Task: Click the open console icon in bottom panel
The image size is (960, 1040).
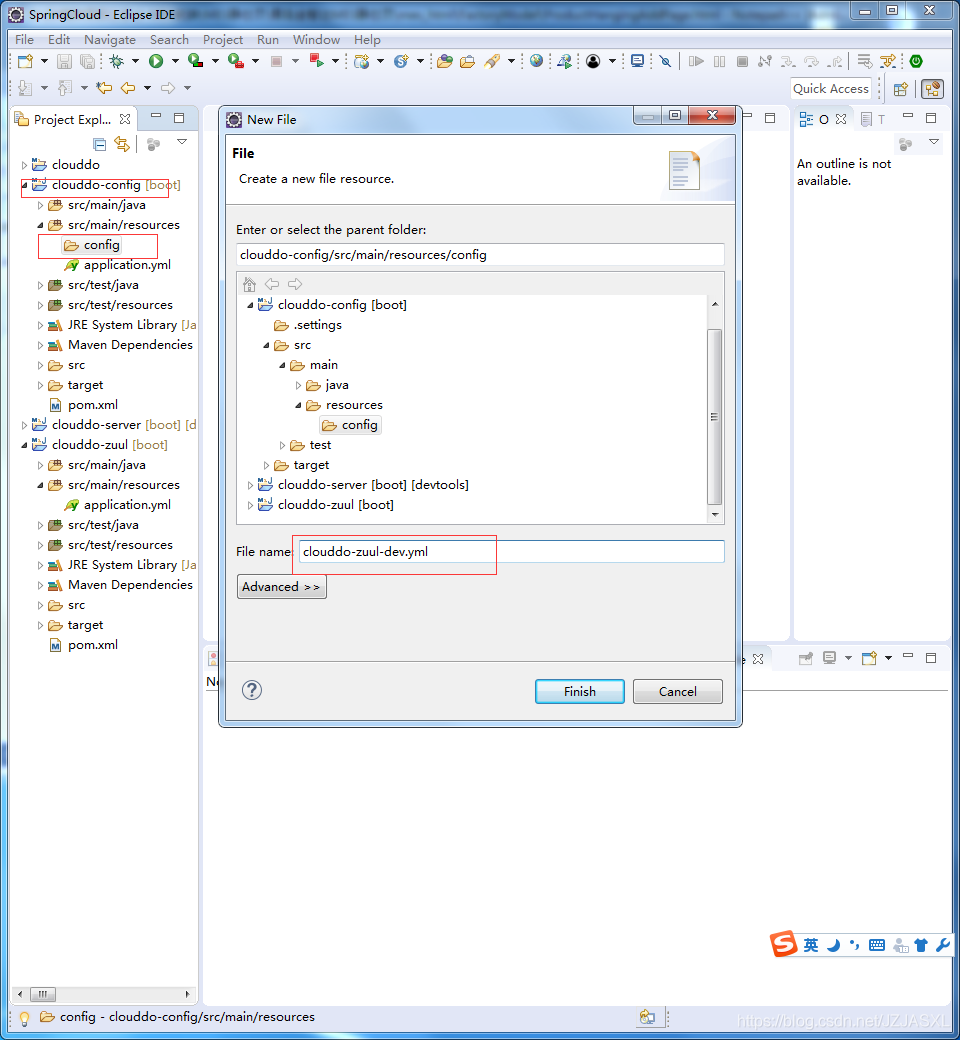Action: 869,658
